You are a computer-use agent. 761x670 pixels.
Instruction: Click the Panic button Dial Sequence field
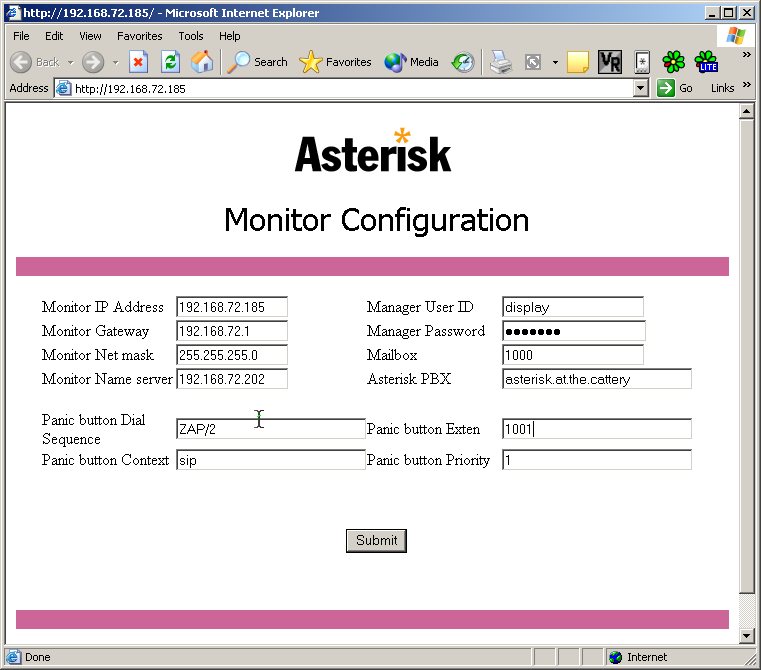tap(271, 429)
